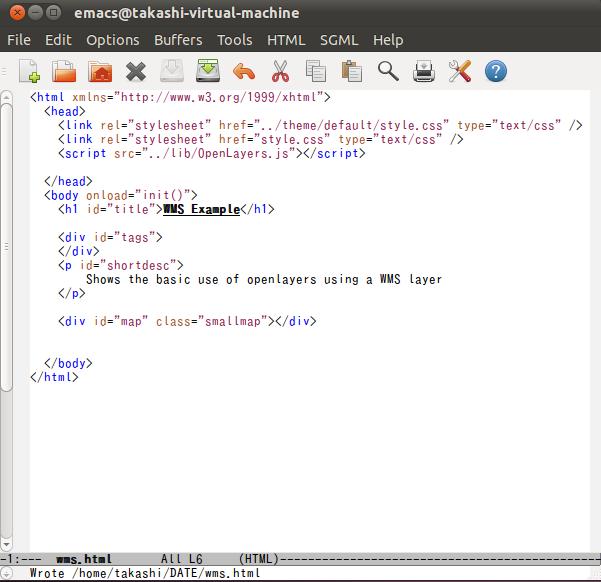Click the closing </p> tag

click(x=72, y=293)
